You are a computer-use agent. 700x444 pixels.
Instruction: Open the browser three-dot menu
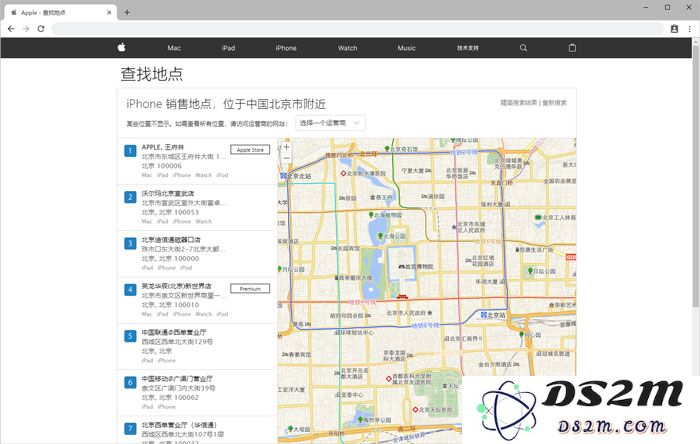point(690,29)
